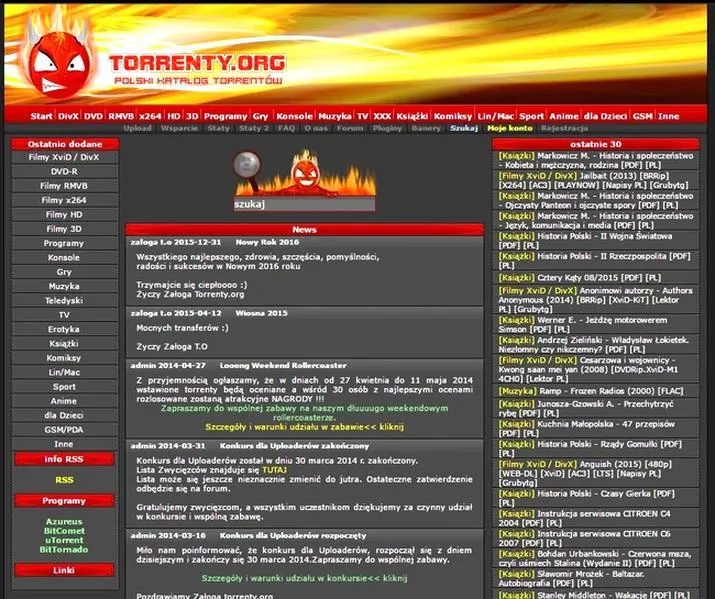The height and width of the screenshot is (599, 715).
Task: Open the Programy tab in the top menu
Action: click(x=225, y=116)
